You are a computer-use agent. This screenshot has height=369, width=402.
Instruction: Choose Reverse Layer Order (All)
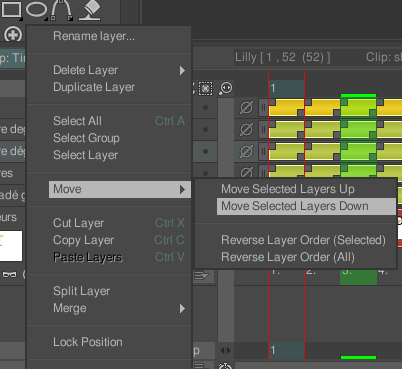(288, 257)
